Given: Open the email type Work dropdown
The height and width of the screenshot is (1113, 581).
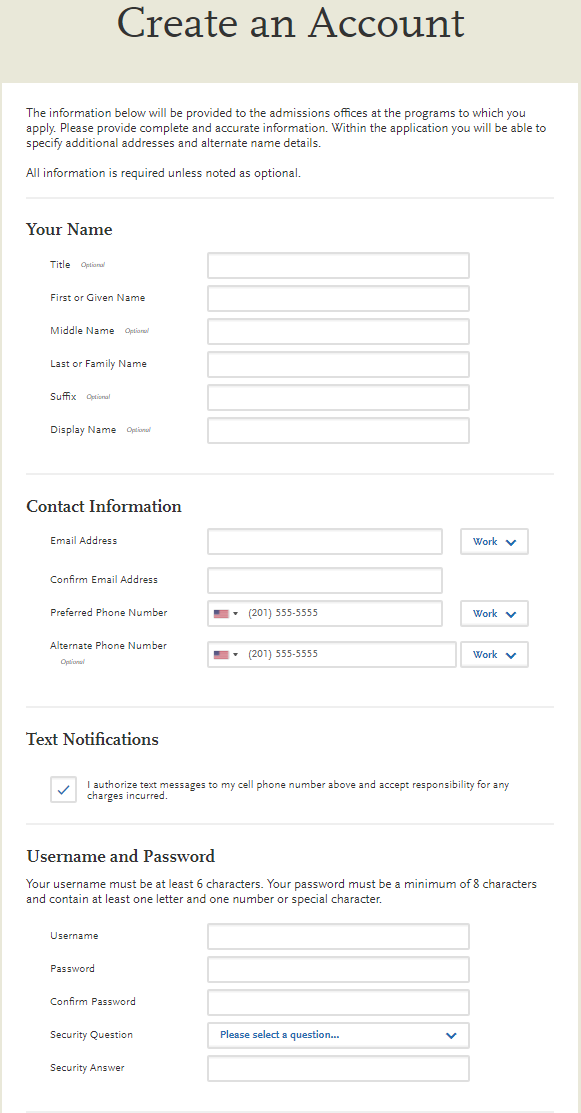Looking at the screenshot, I should 494,542.
